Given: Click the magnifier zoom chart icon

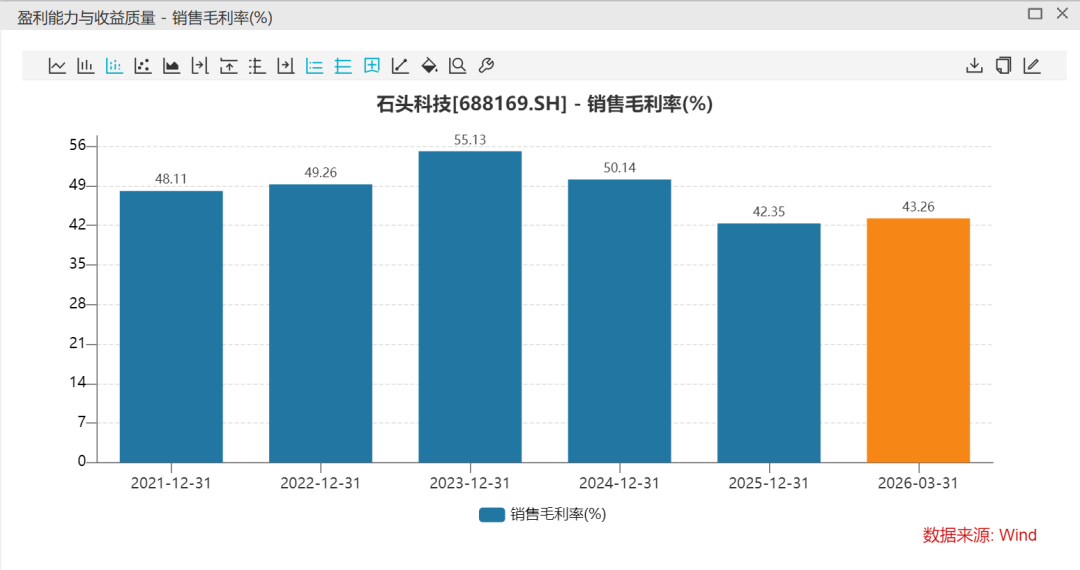Looking at the screenshot, I should (457, 66).
